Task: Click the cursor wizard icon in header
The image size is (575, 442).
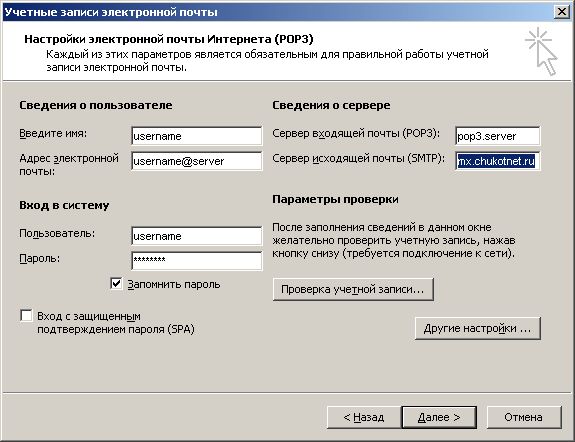Action: (541, 51)
